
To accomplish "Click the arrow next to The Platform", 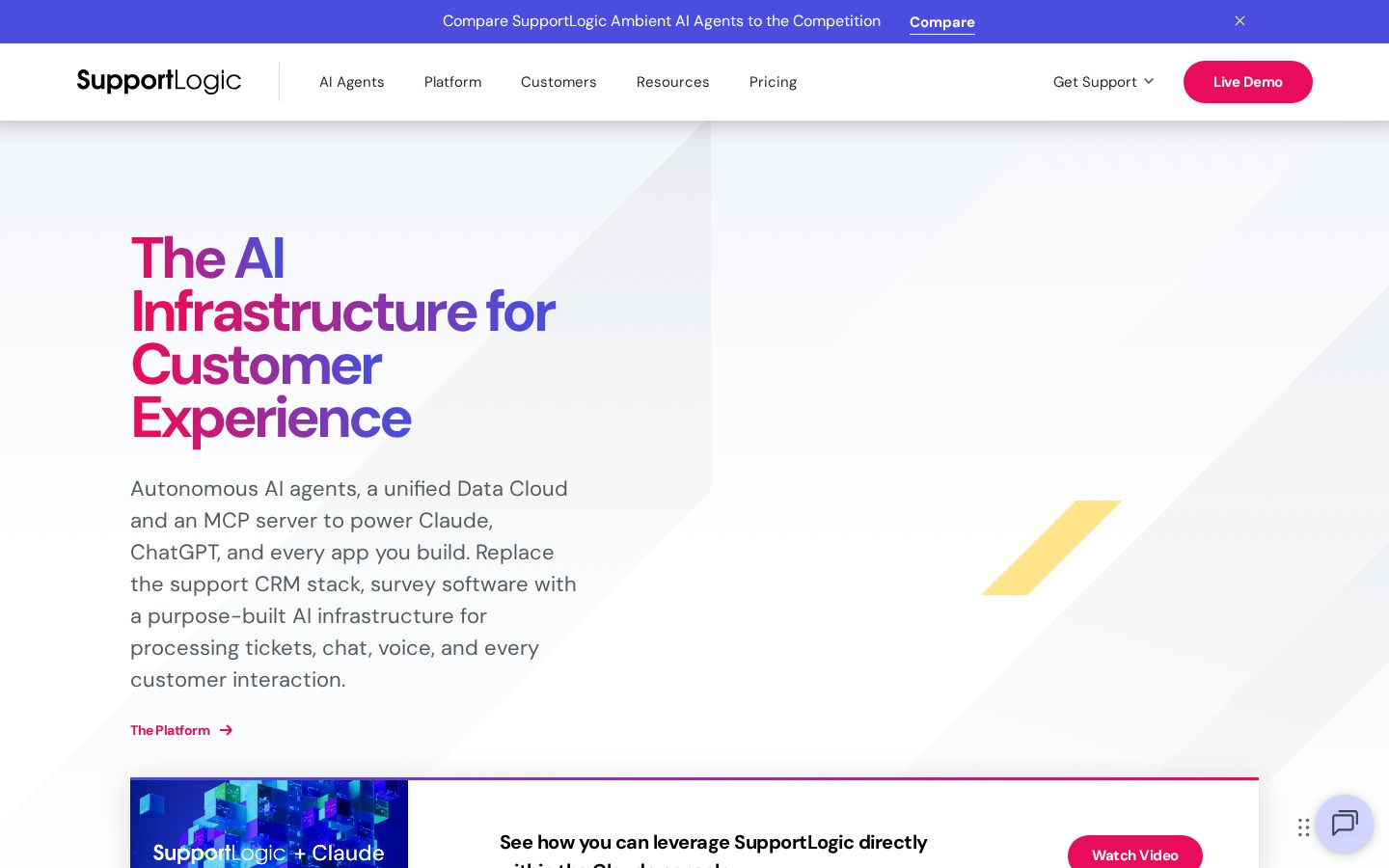I will (x=226, y=730).
